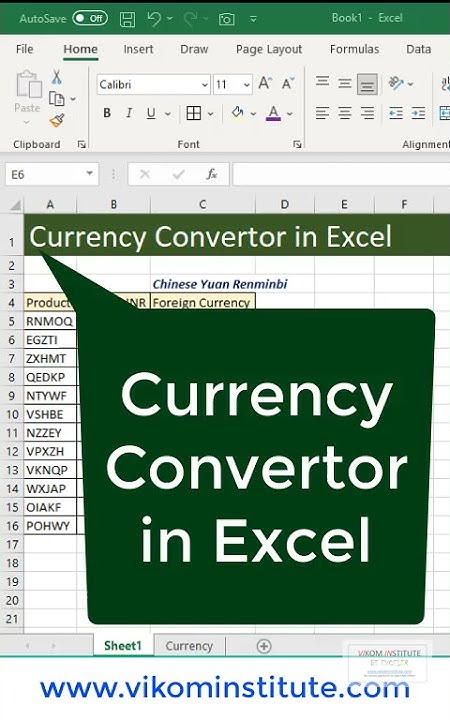This screenshot has height=720, width=450.
Task: Open the Page Layout tab
Action: pyautogui.click(x=269, y=49)
